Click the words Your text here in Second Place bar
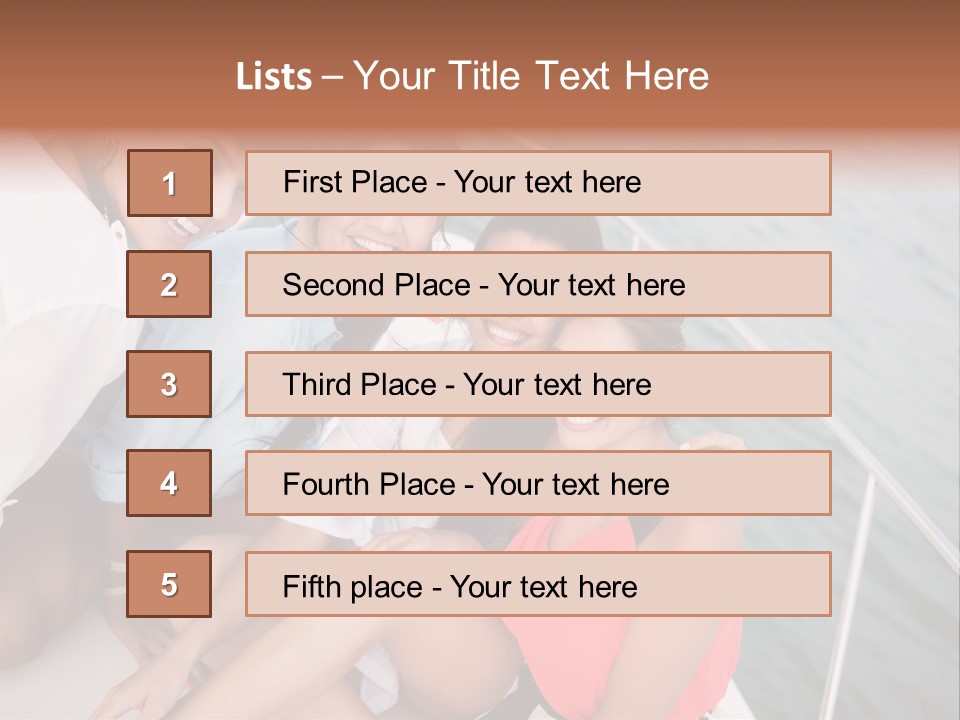960x720 pixels. 591,285
